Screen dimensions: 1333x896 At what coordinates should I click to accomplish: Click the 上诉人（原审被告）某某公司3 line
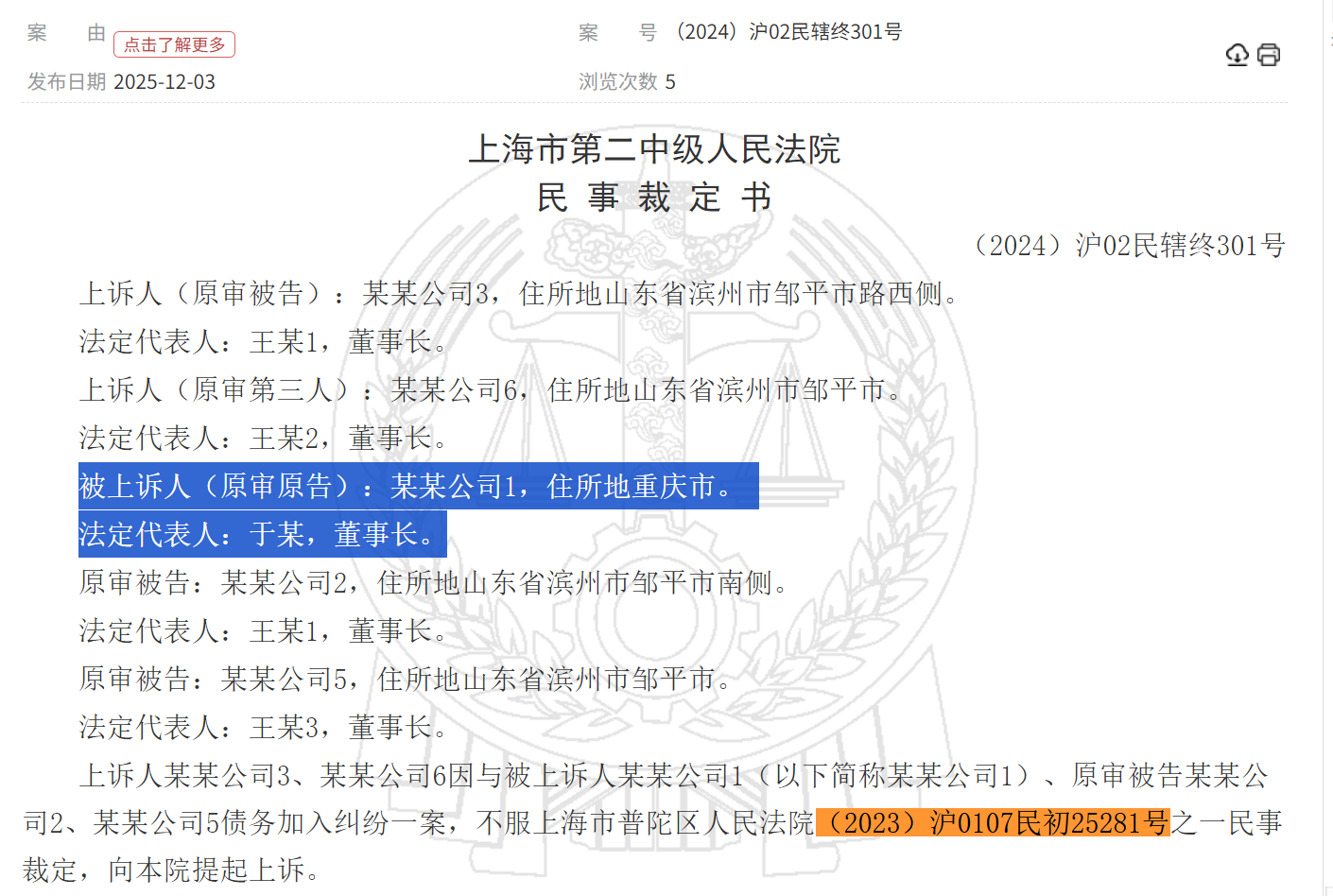(520, 294)
